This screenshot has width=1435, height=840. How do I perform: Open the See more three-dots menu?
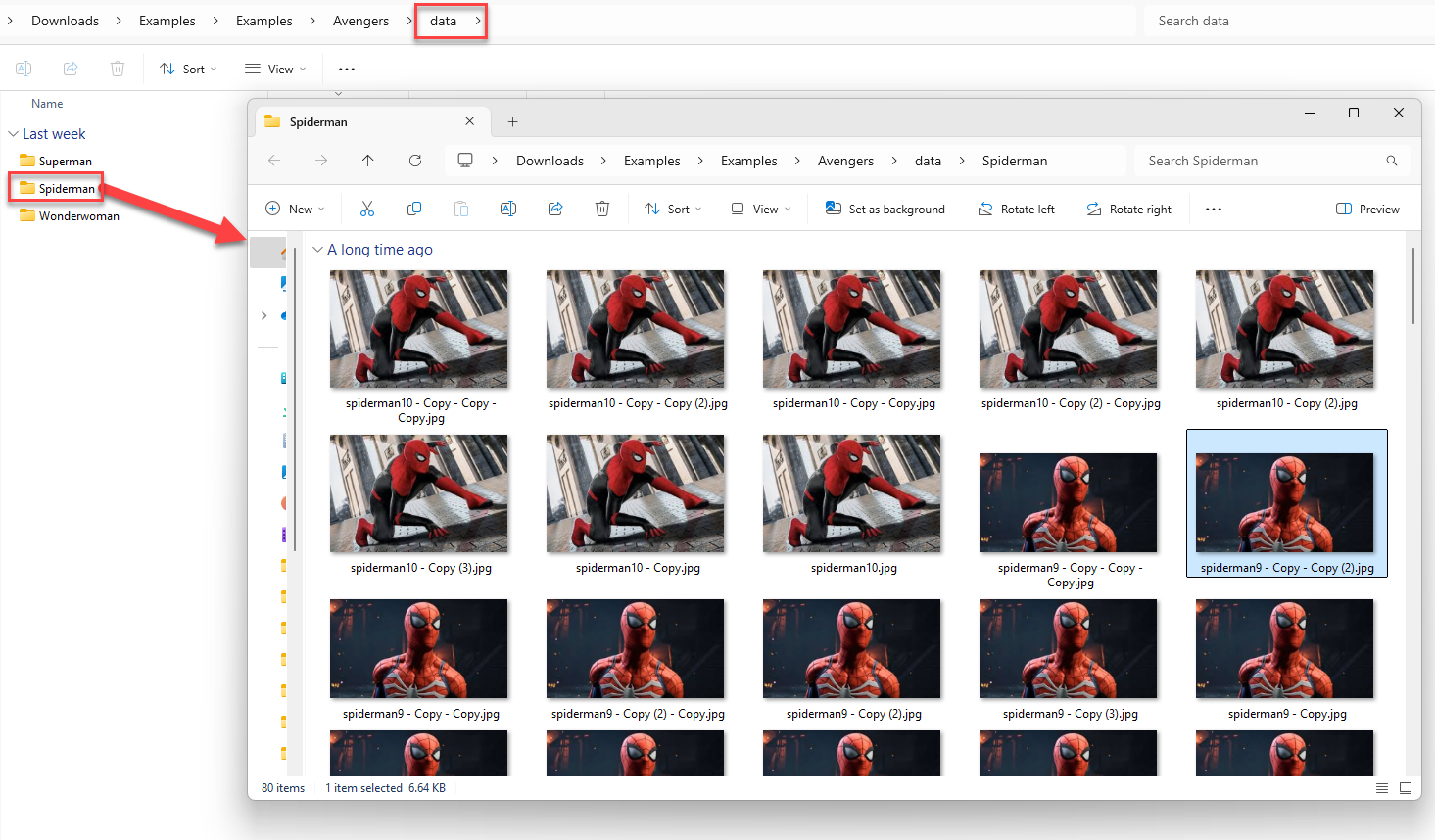point(1214,209)
